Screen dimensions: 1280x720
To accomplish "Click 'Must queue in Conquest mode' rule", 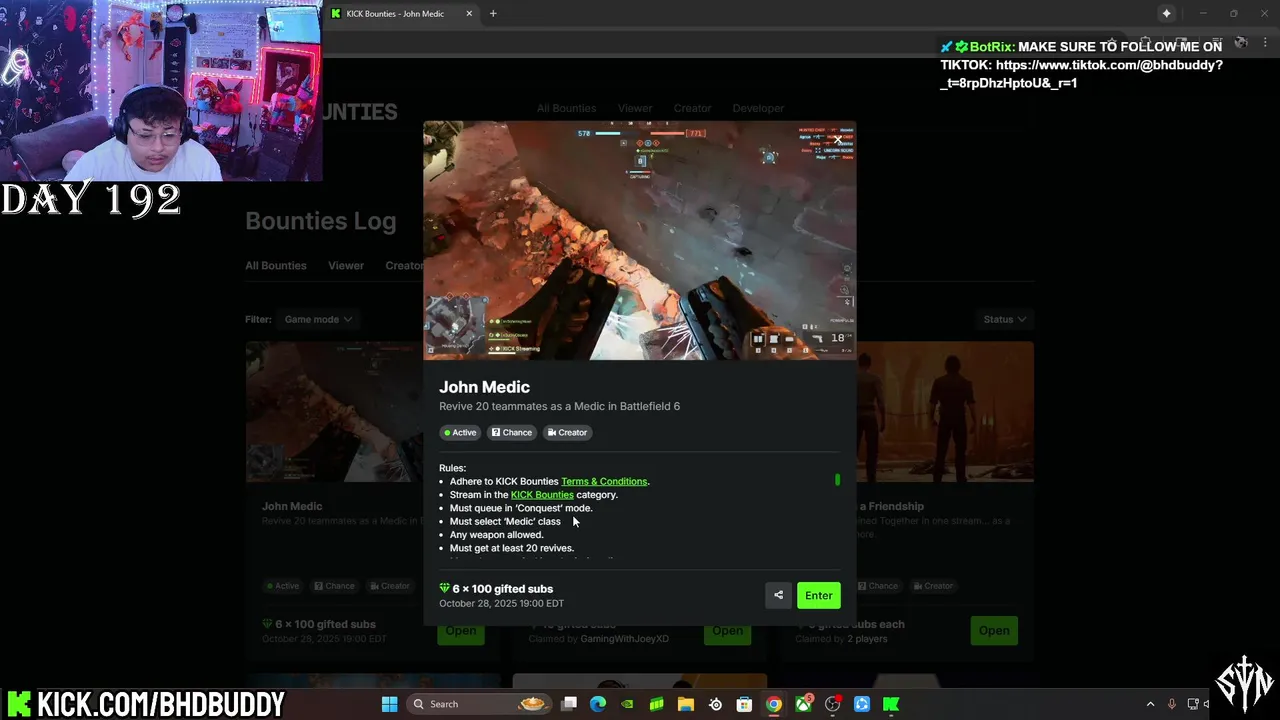I will (521, 508).
